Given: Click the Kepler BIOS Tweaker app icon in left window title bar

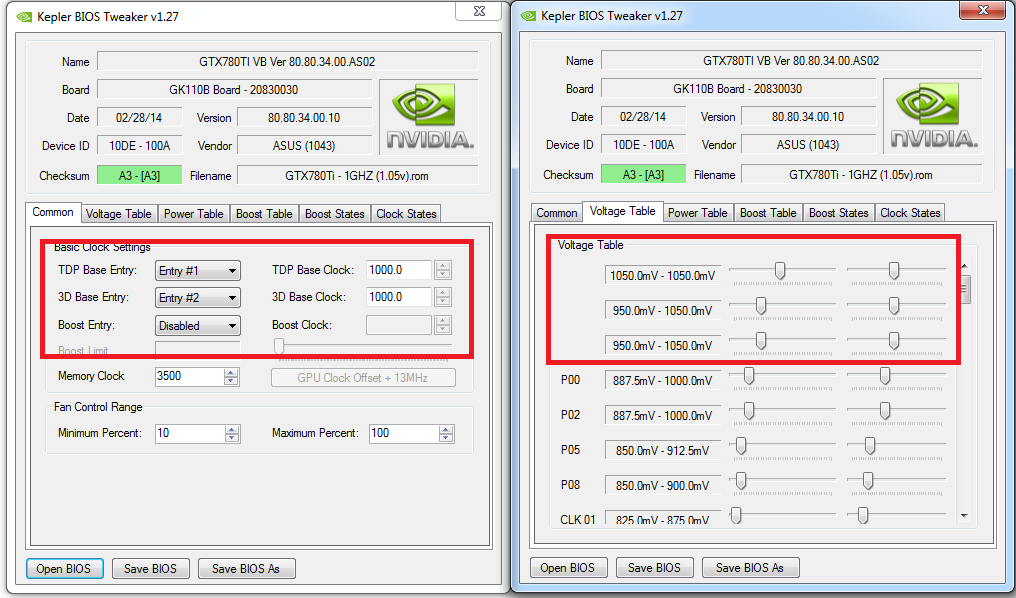Looking at the screenshot, I should (25, 17).
